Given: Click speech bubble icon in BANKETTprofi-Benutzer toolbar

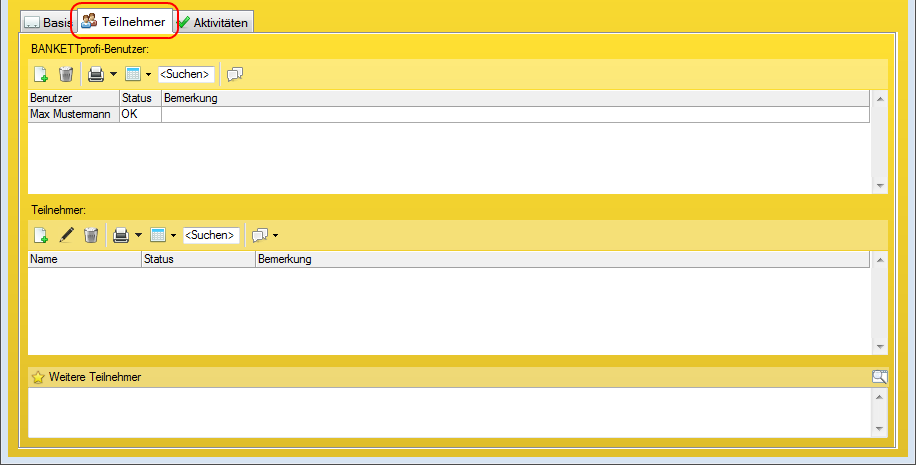Looking at the screenshot, I should (235, 74).
